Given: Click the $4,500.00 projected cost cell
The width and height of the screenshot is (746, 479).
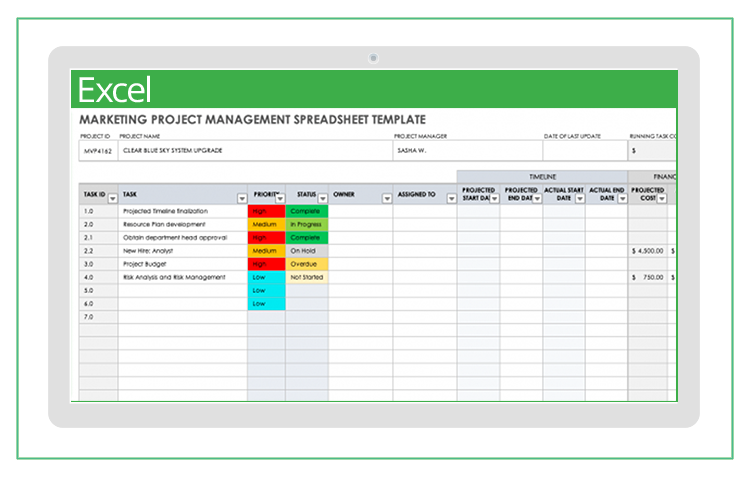Looking at the screenshot, I should pyautogui.click(x=647, y=251).
